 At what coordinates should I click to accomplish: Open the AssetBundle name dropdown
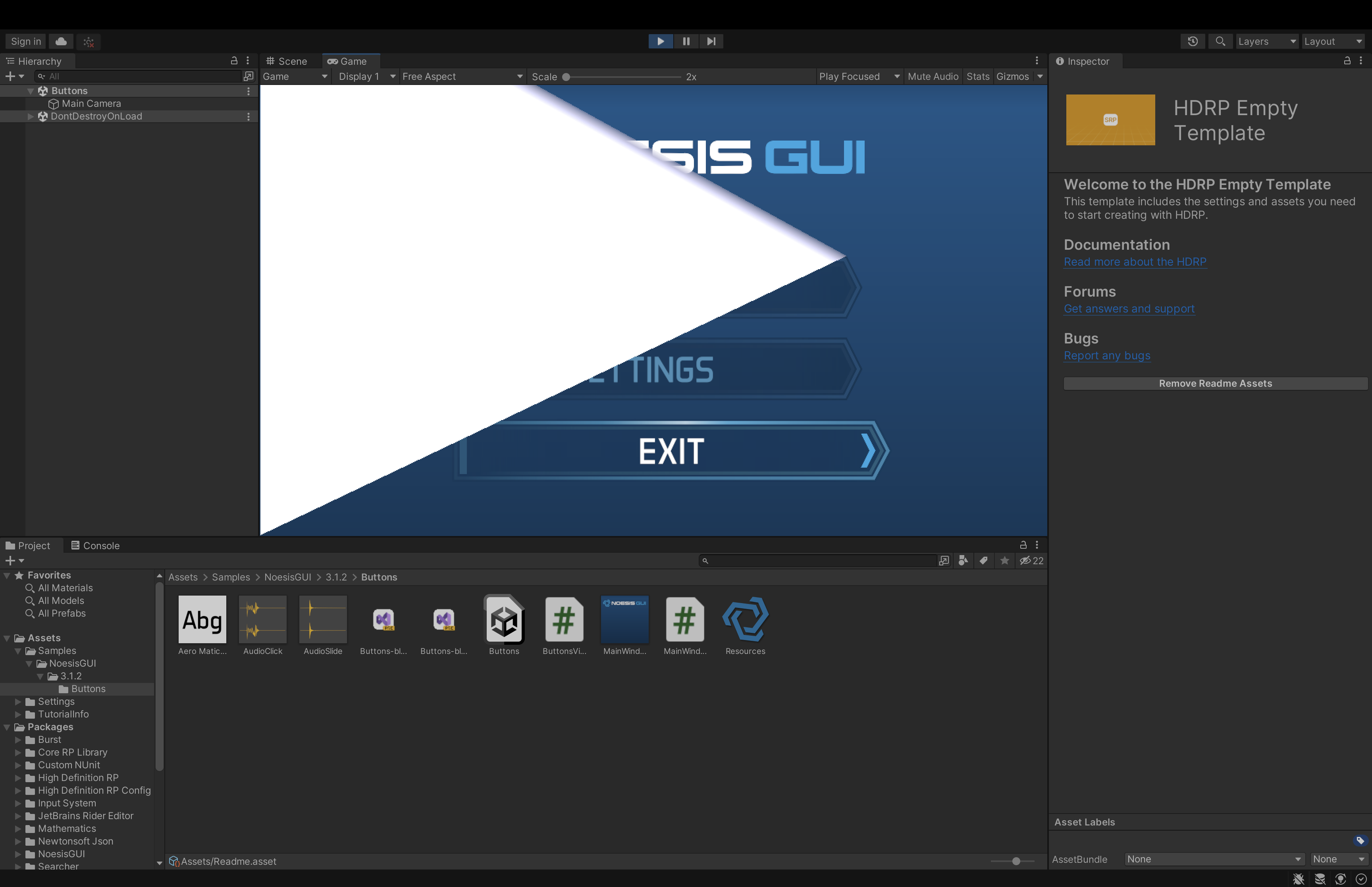tap(1214, 859)
